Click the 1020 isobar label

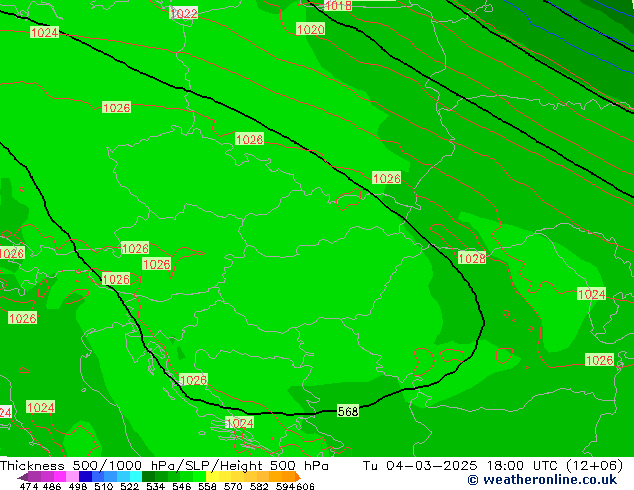(311, 29)
